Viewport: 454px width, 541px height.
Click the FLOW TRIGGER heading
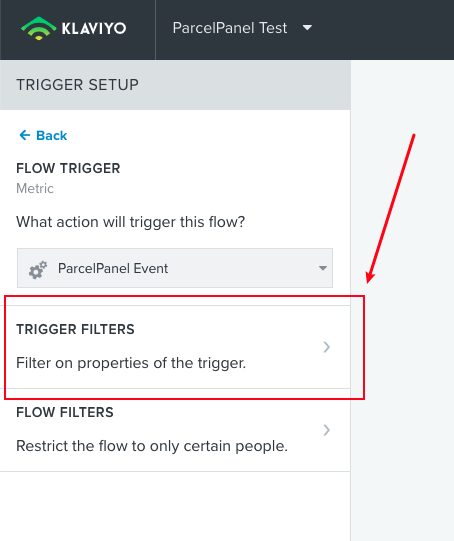[68, 168]
